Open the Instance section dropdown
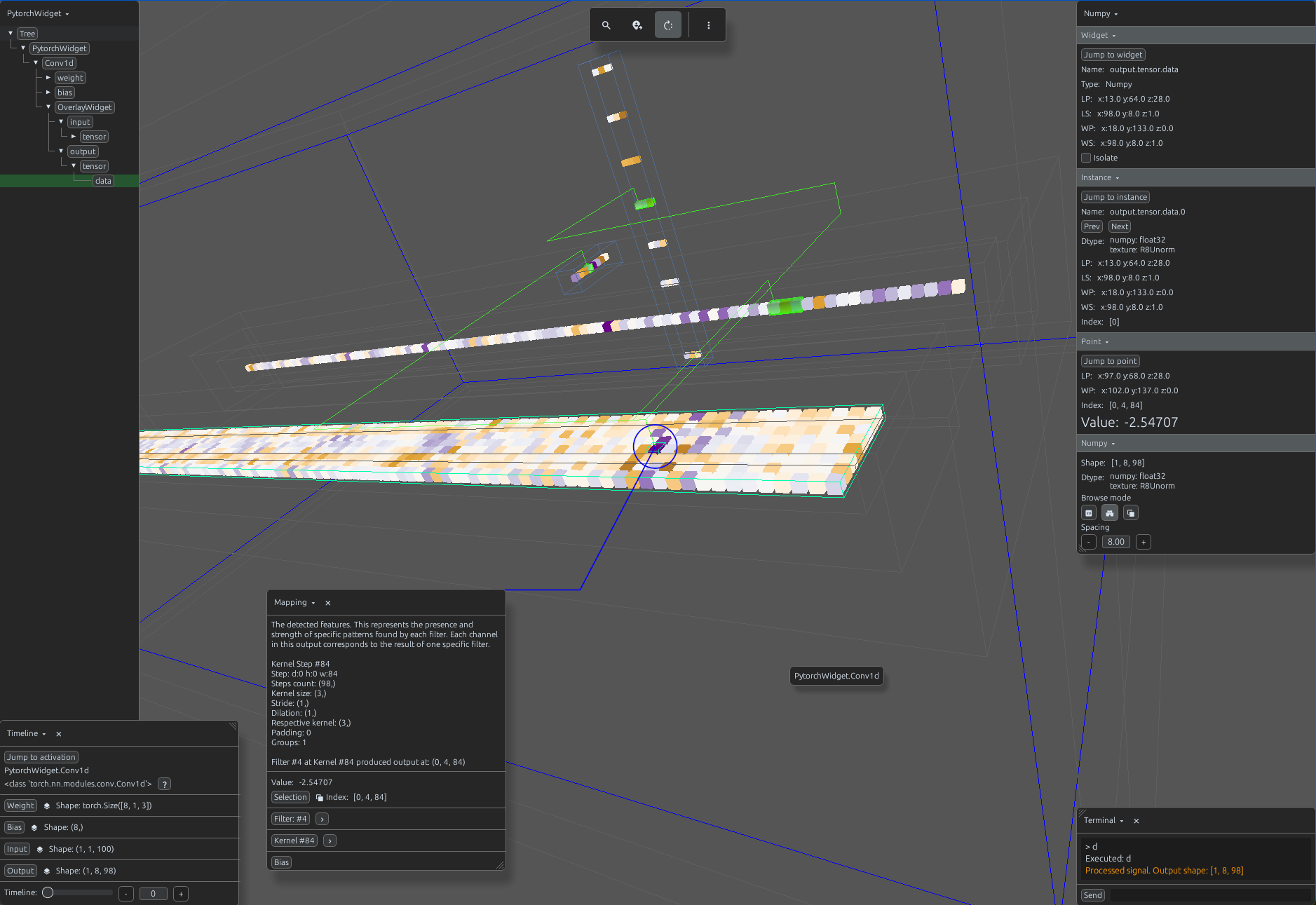This screenshot has height=905, width=1316. (1100, 177)
